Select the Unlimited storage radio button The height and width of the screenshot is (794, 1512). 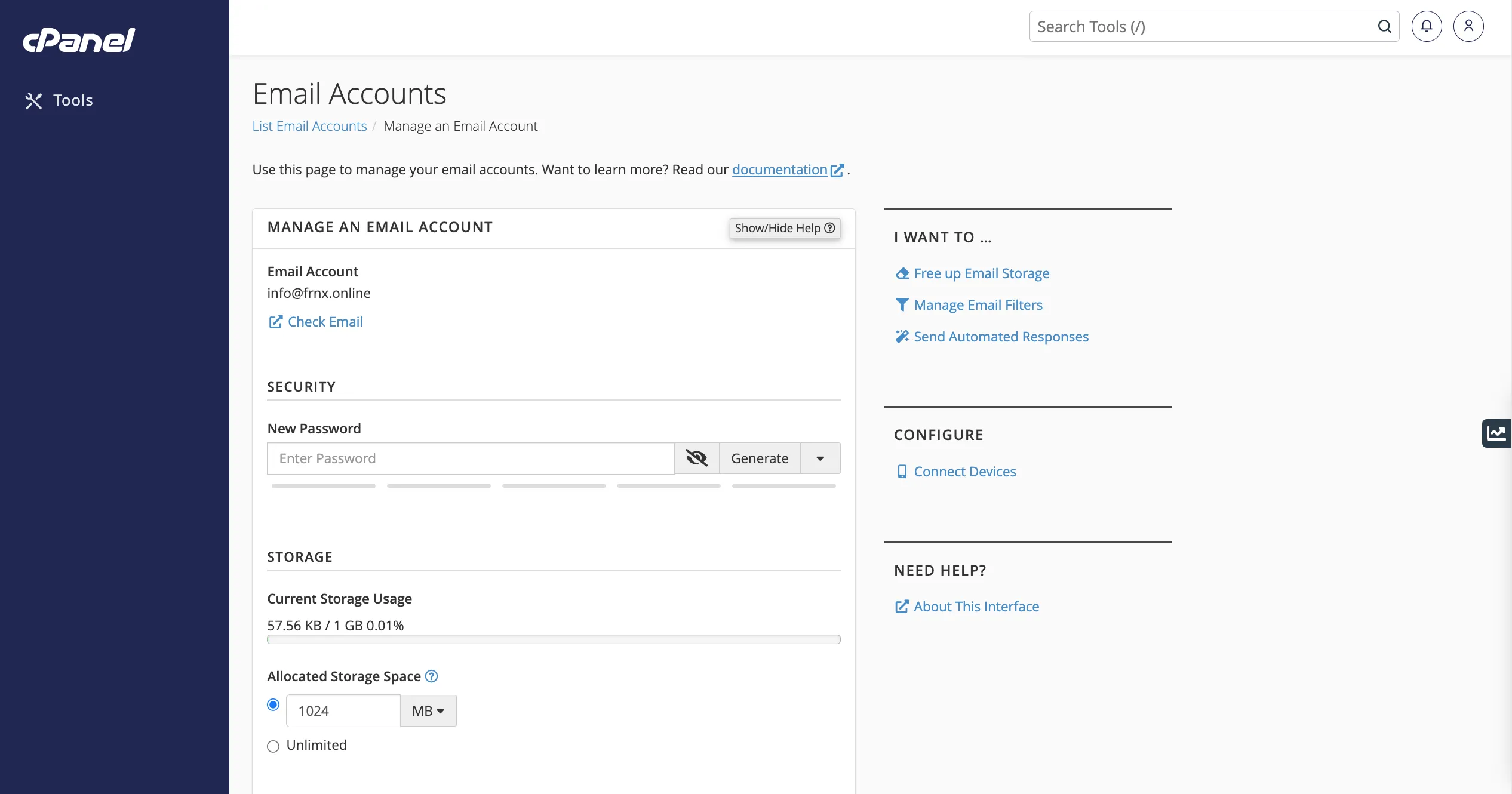pos(273,746)
